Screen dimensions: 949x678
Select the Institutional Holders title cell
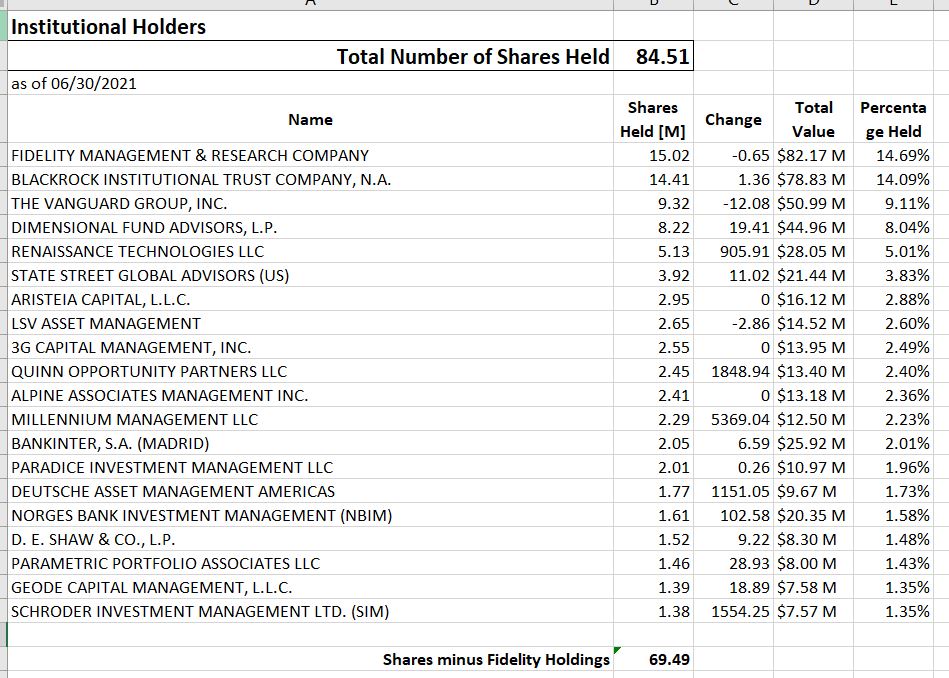310,26
